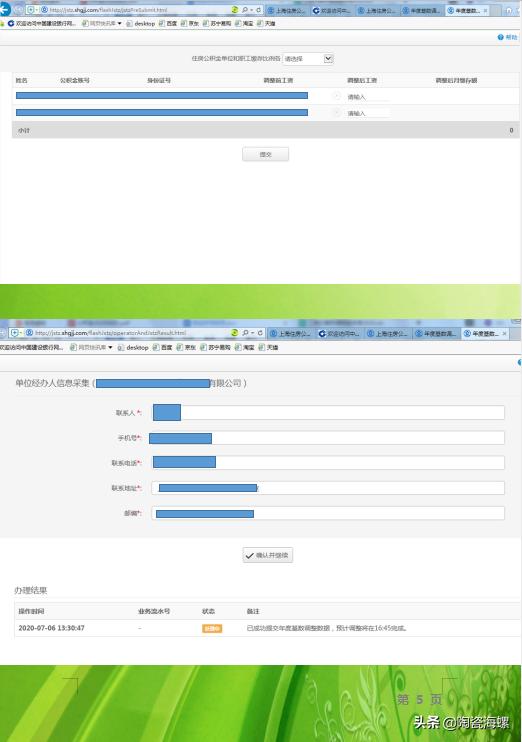Open 百度 favorite in salary-table browser
The image size is (522, 742).
[168, 23]
